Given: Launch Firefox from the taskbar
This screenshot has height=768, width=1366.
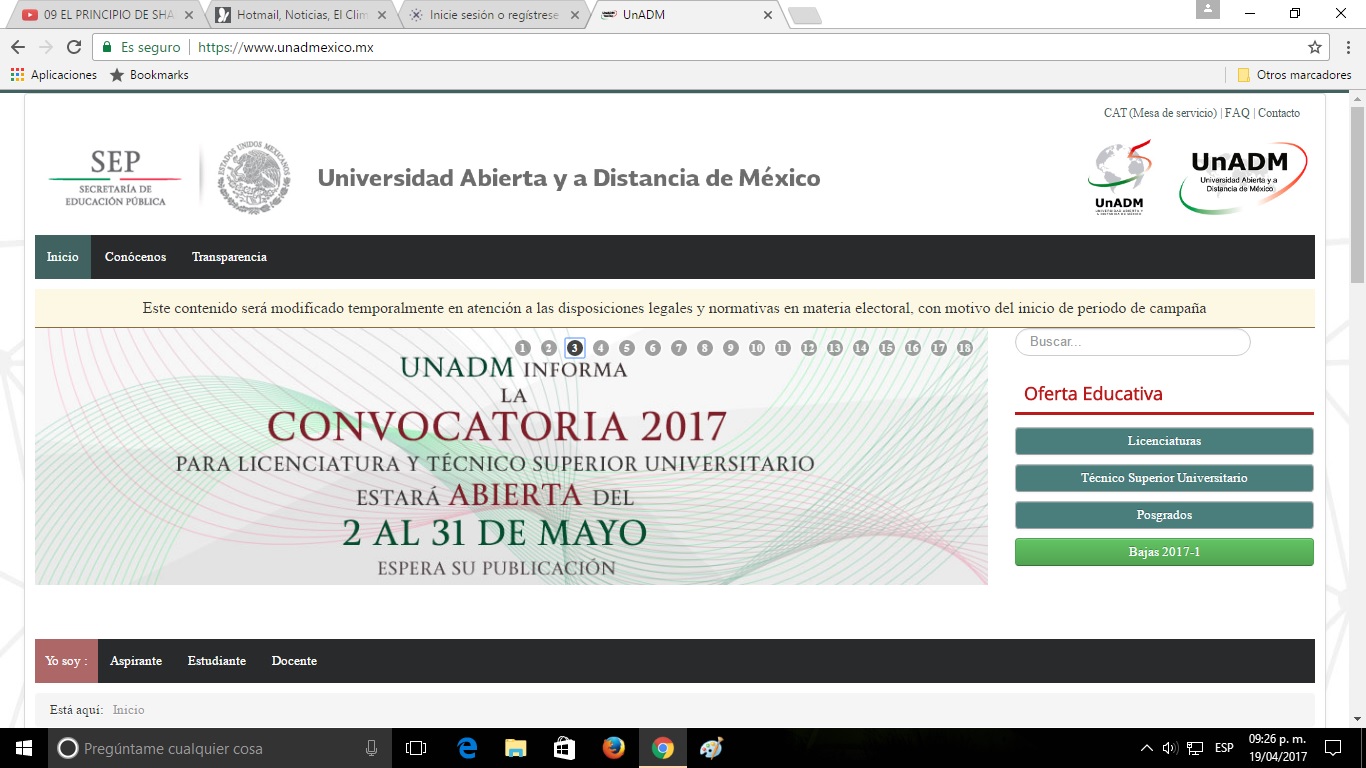Looking at the screenshot, I should pyautogui.click(x=613, y=748).
